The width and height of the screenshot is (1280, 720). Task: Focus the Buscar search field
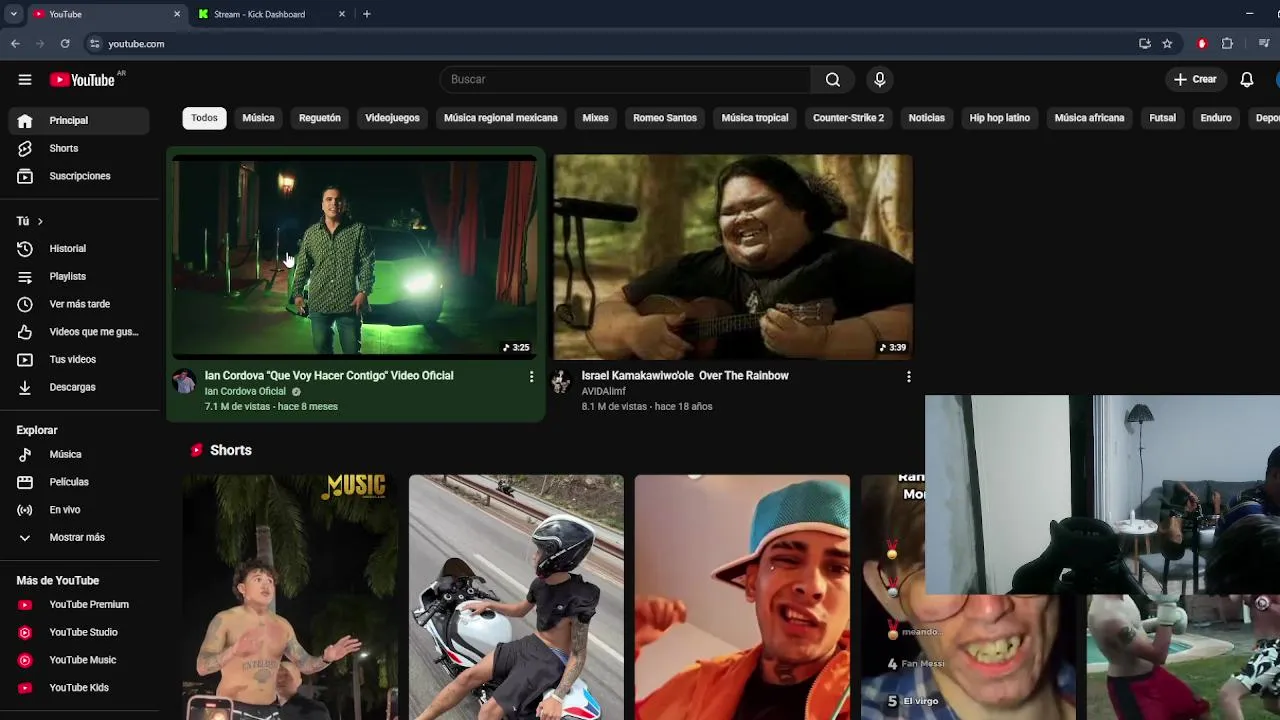click(626, 79)
